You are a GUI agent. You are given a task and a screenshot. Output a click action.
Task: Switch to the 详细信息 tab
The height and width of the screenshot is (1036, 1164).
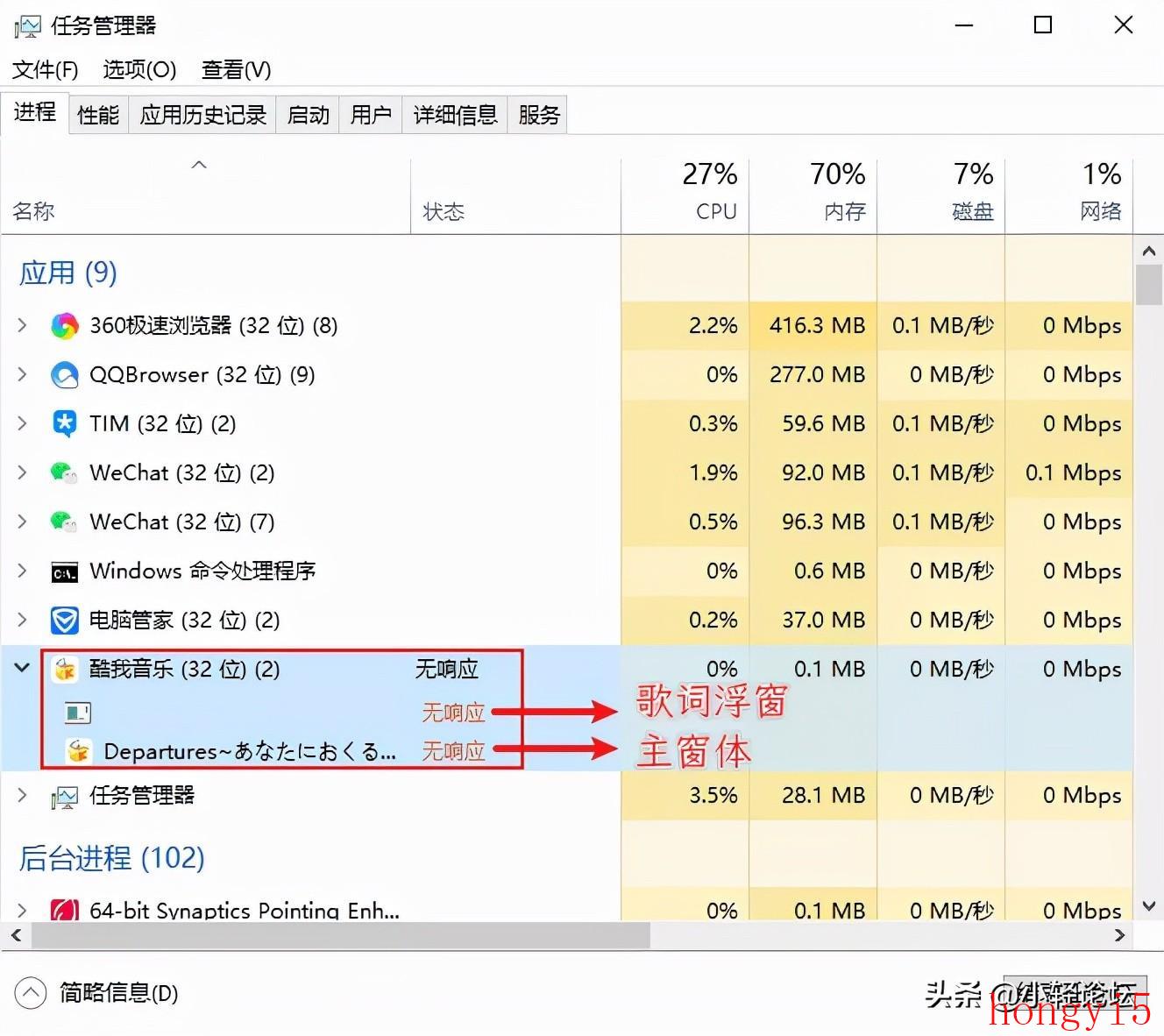coord(455,115)
